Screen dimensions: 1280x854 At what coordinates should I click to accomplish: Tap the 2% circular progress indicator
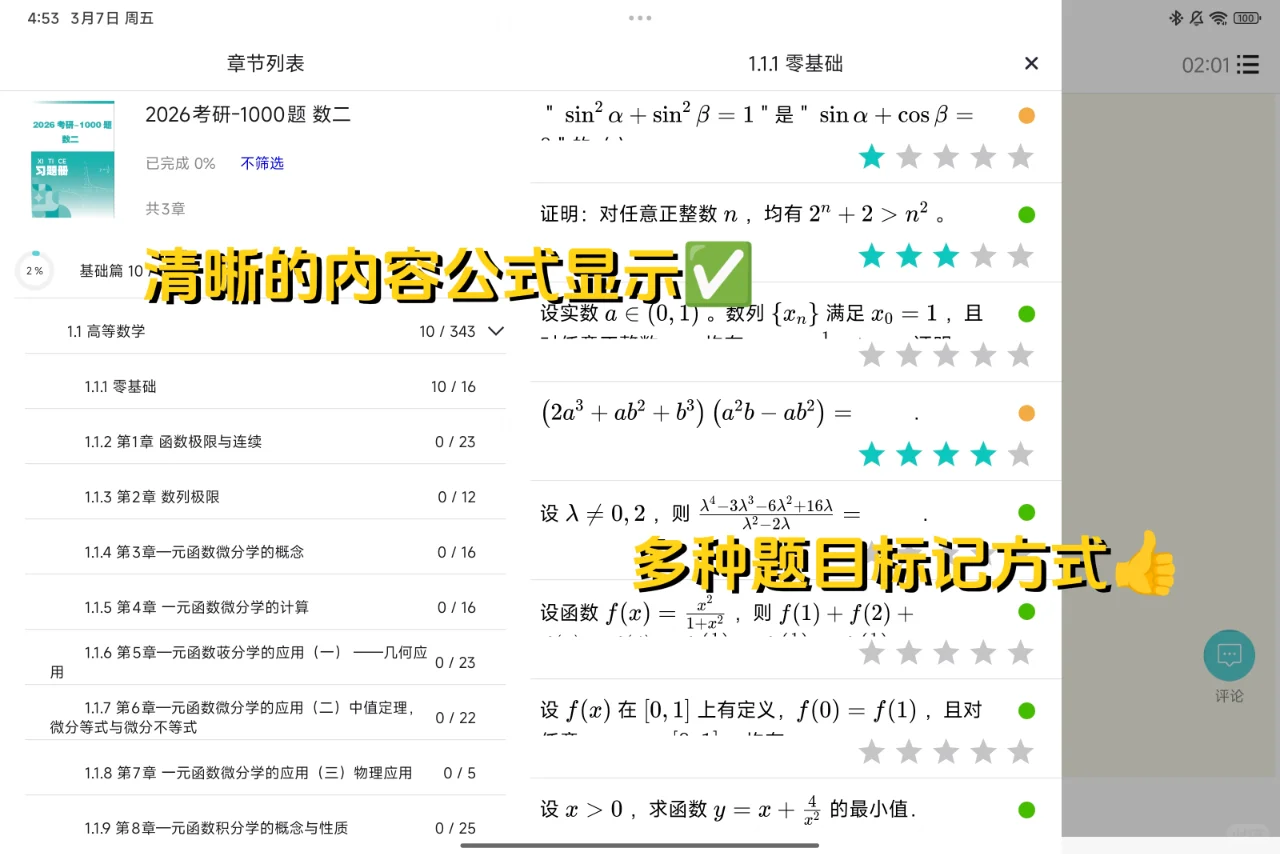pos(35,270)
